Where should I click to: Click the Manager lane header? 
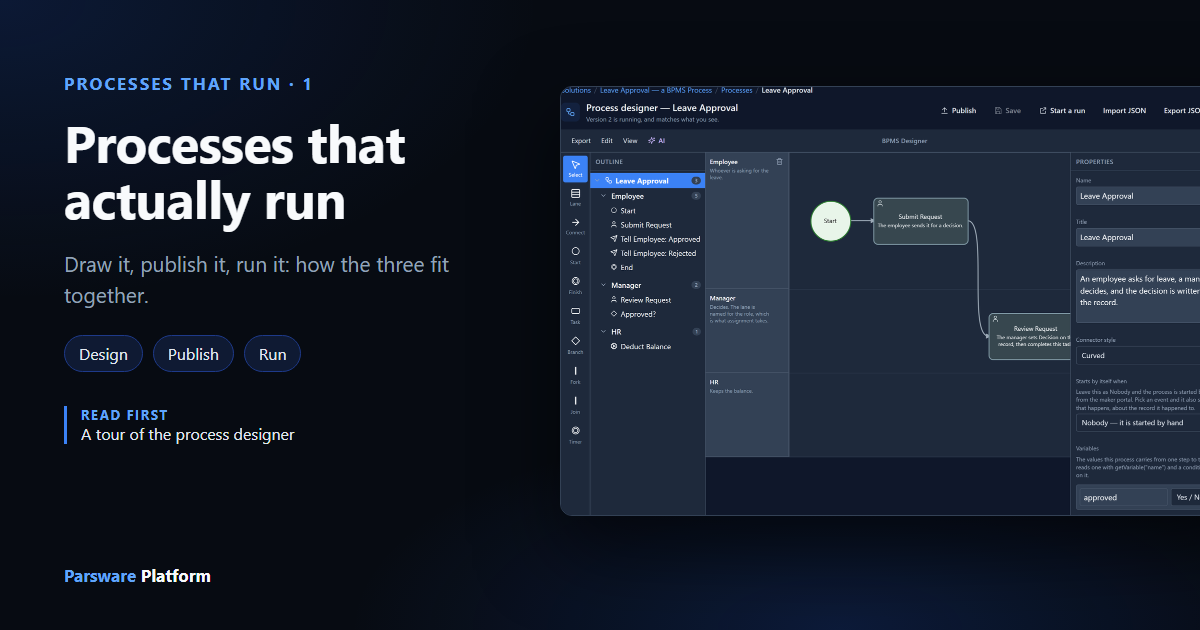(x=747, y=331)
